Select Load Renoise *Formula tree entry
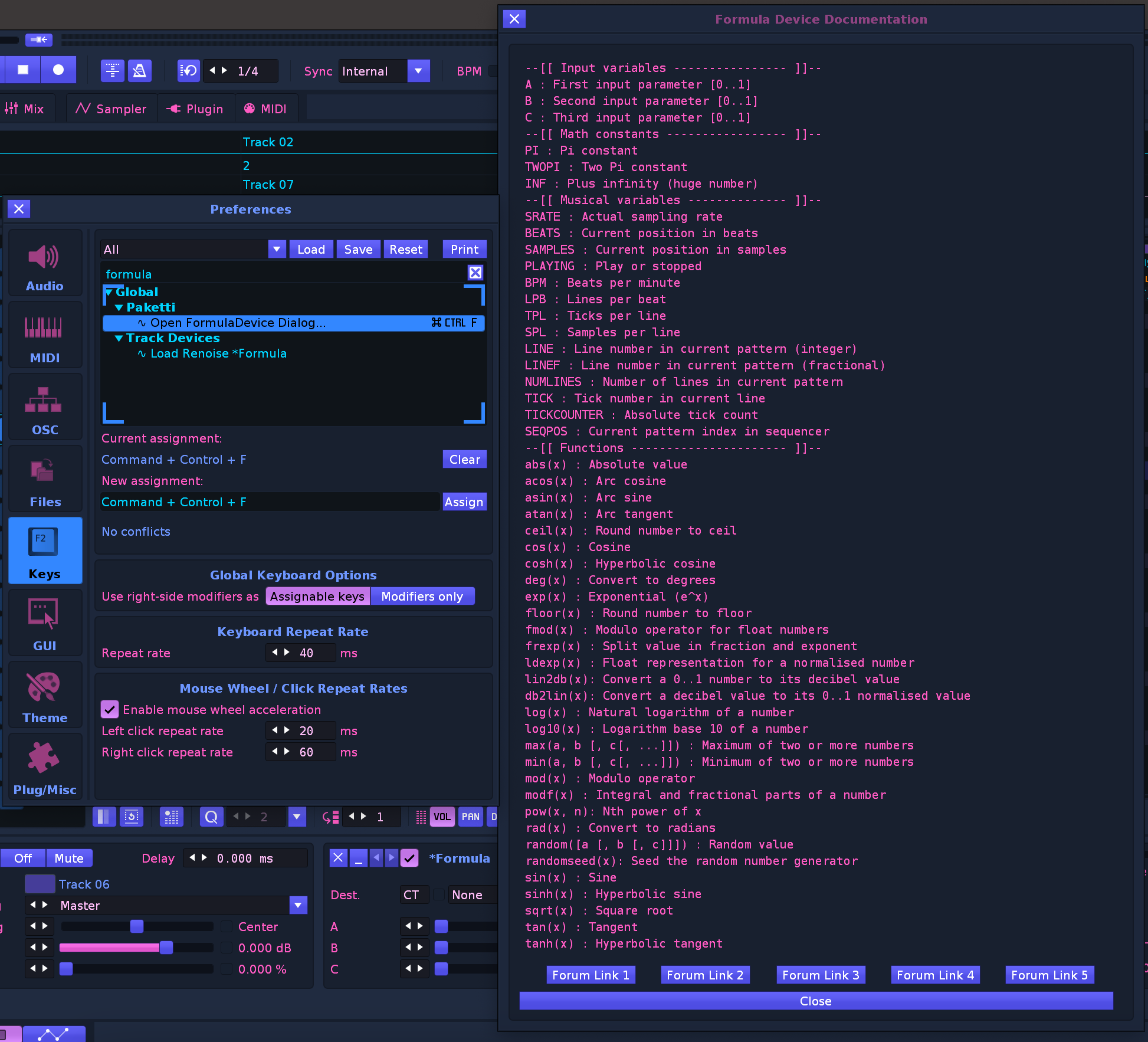 coord(218,353)
